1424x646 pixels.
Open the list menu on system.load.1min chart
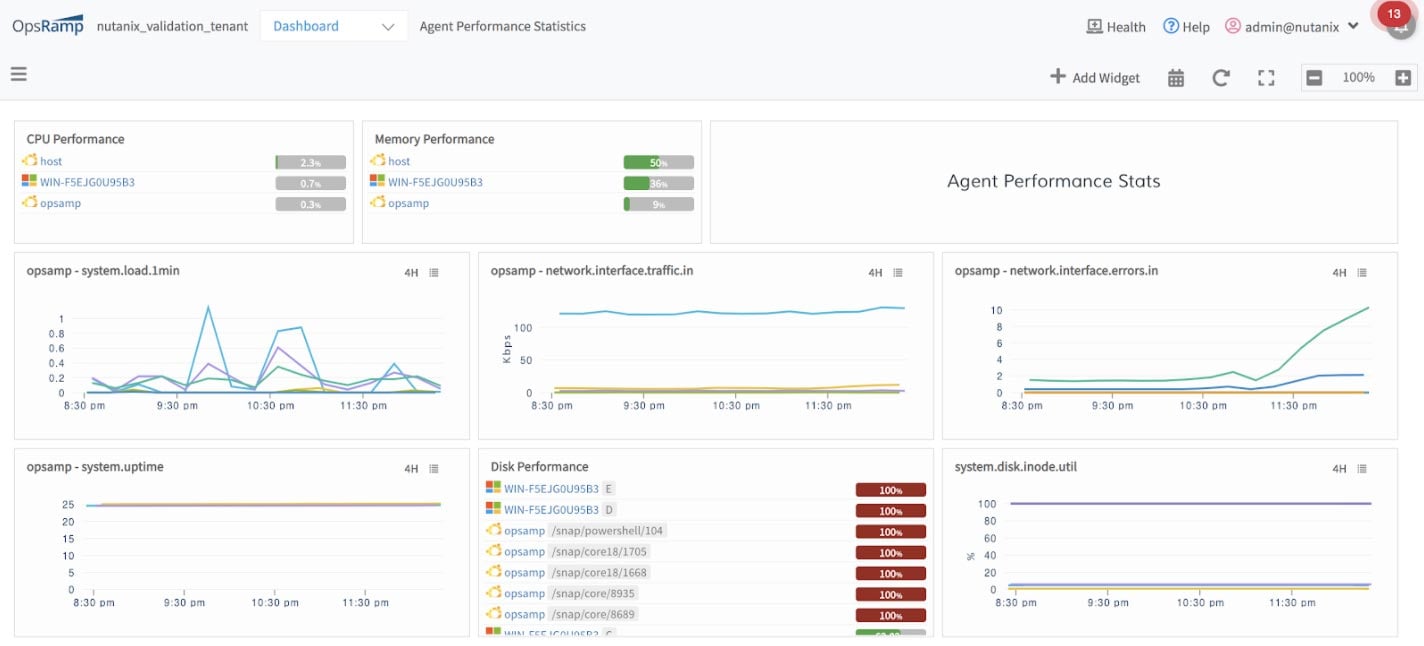(x=433, y=272)
